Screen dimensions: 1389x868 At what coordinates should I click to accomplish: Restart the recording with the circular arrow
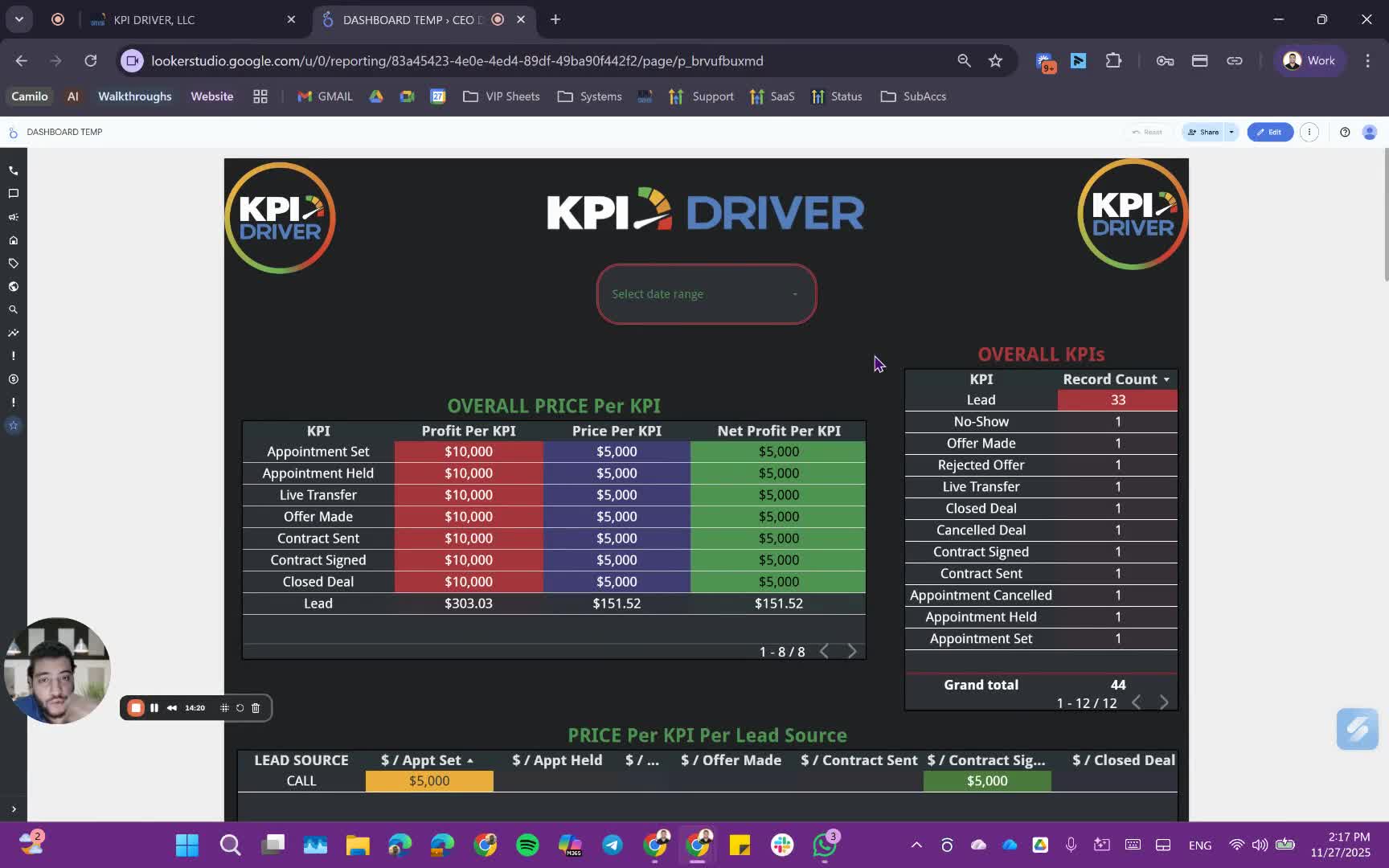point(240,708)
